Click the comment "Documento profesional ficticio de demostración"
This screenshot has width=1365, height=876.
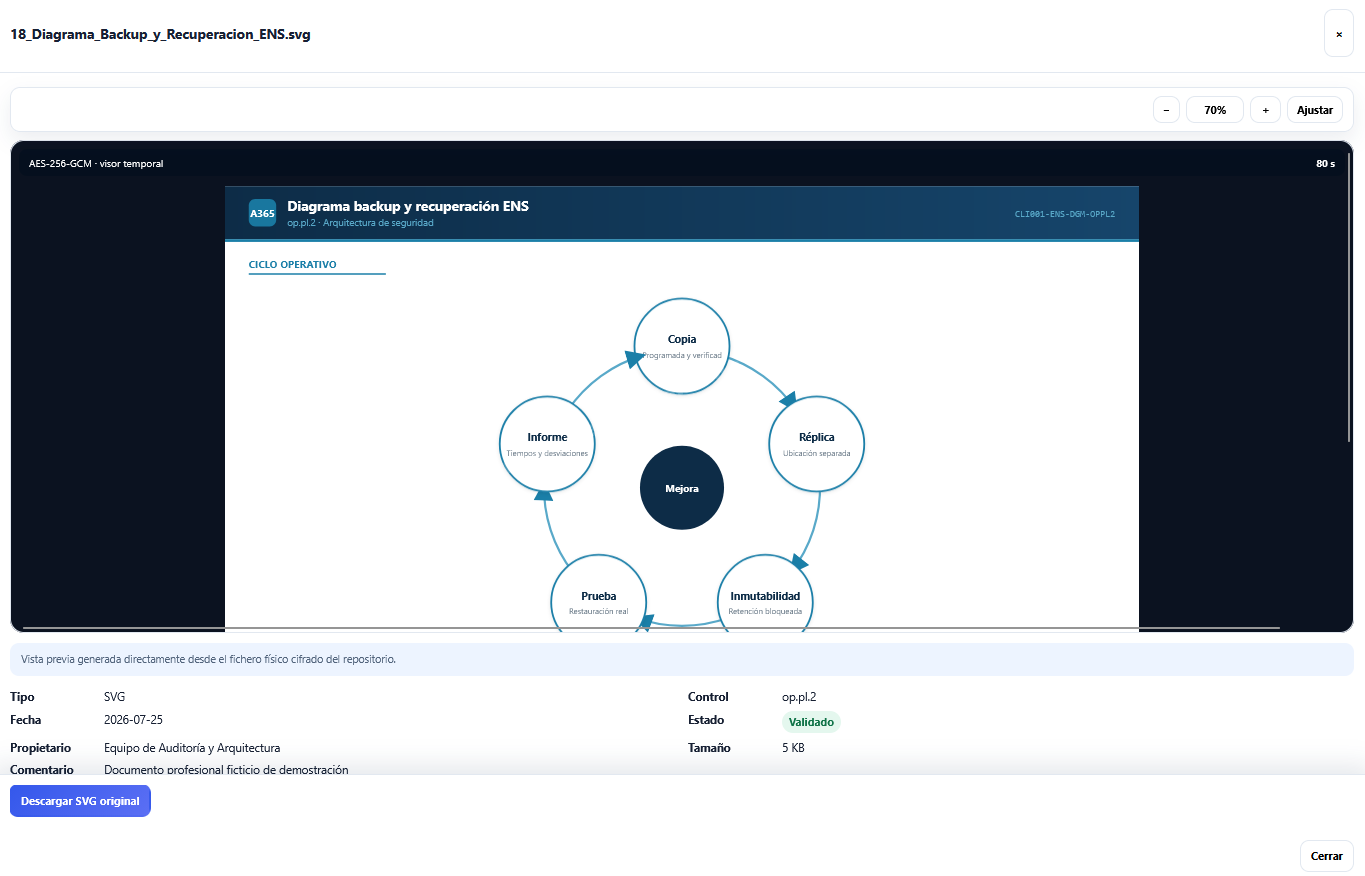226,770
